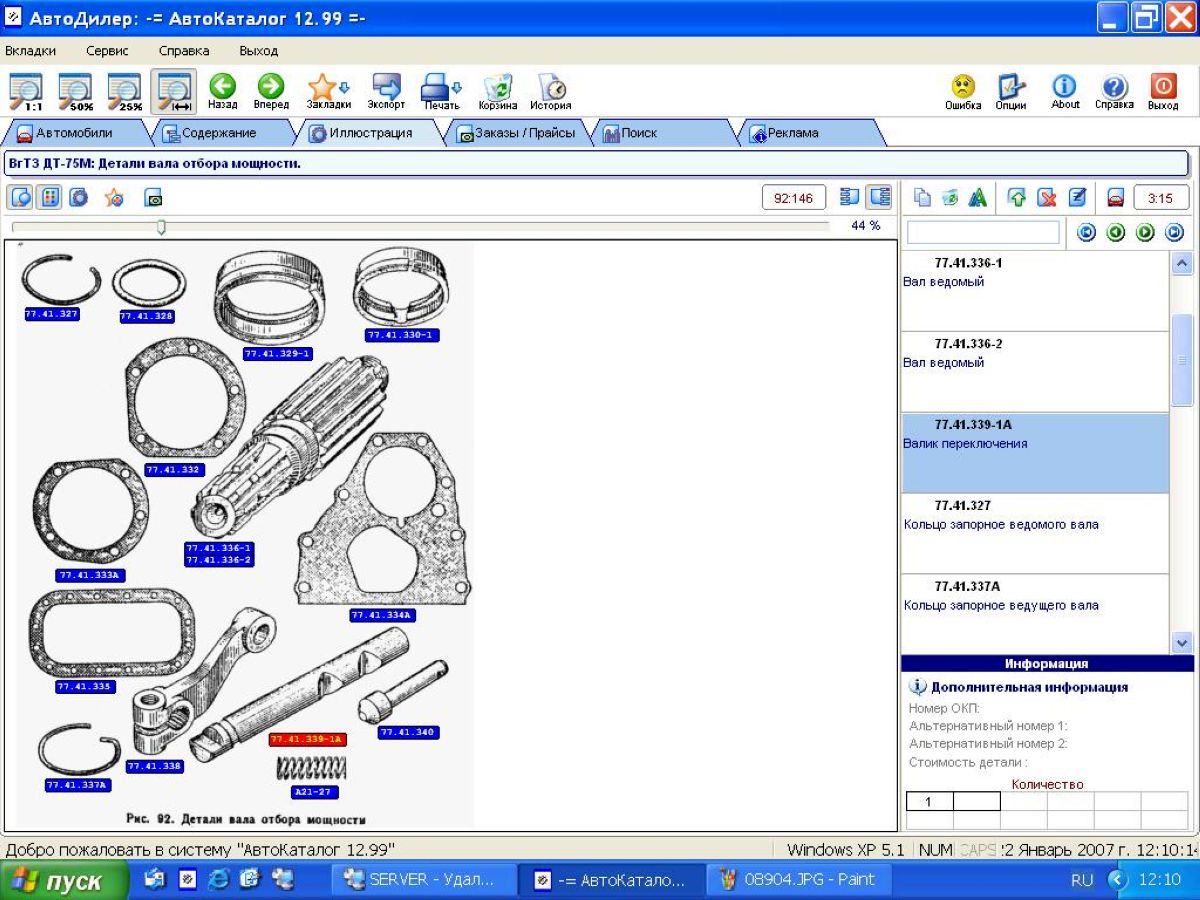Switch to the Содержание tab

tap(210, 133)
